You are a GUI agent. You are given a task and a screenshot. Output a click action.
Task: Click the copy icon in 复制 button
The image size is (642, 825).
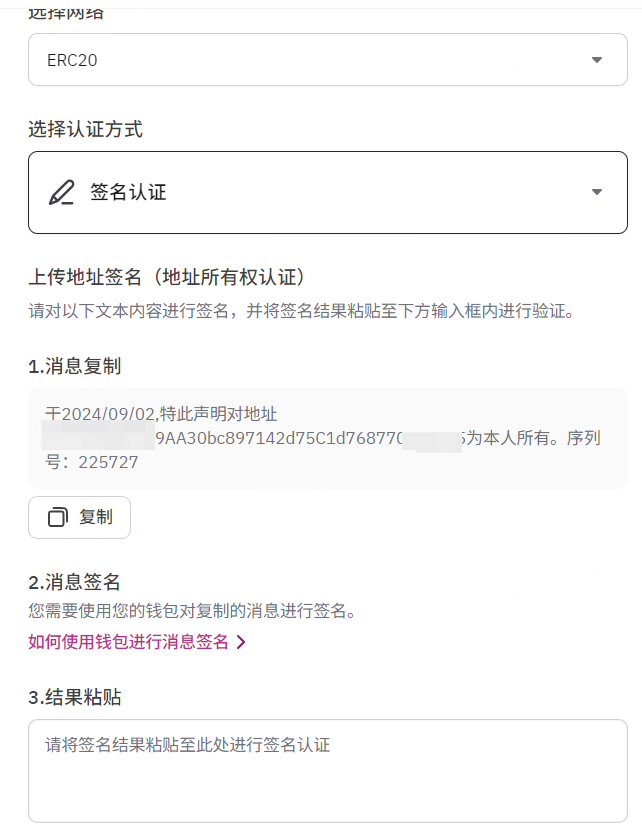[x=58, y=517]
